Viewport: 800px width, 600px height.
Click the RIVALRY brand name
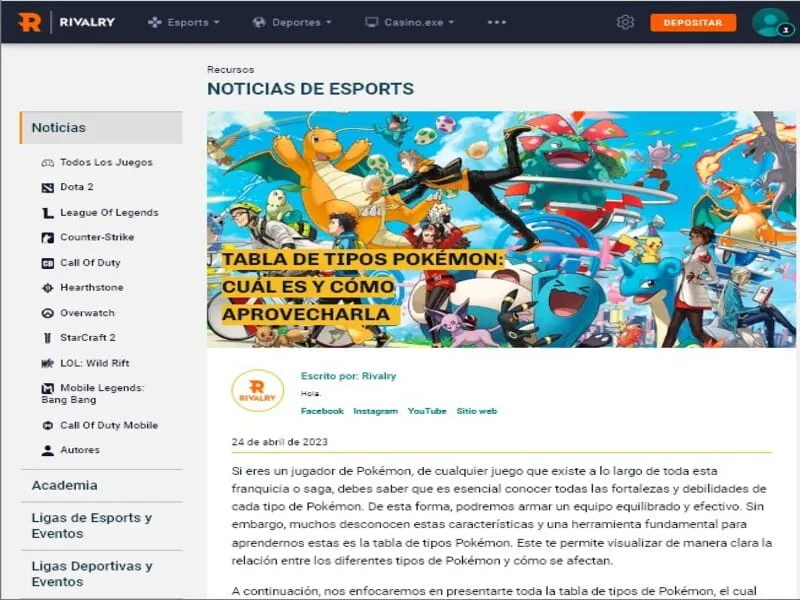87,22
